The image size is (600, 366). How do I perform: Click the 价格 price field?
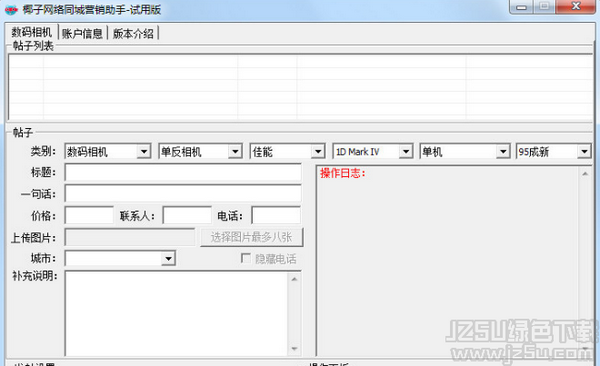[89, 216]
